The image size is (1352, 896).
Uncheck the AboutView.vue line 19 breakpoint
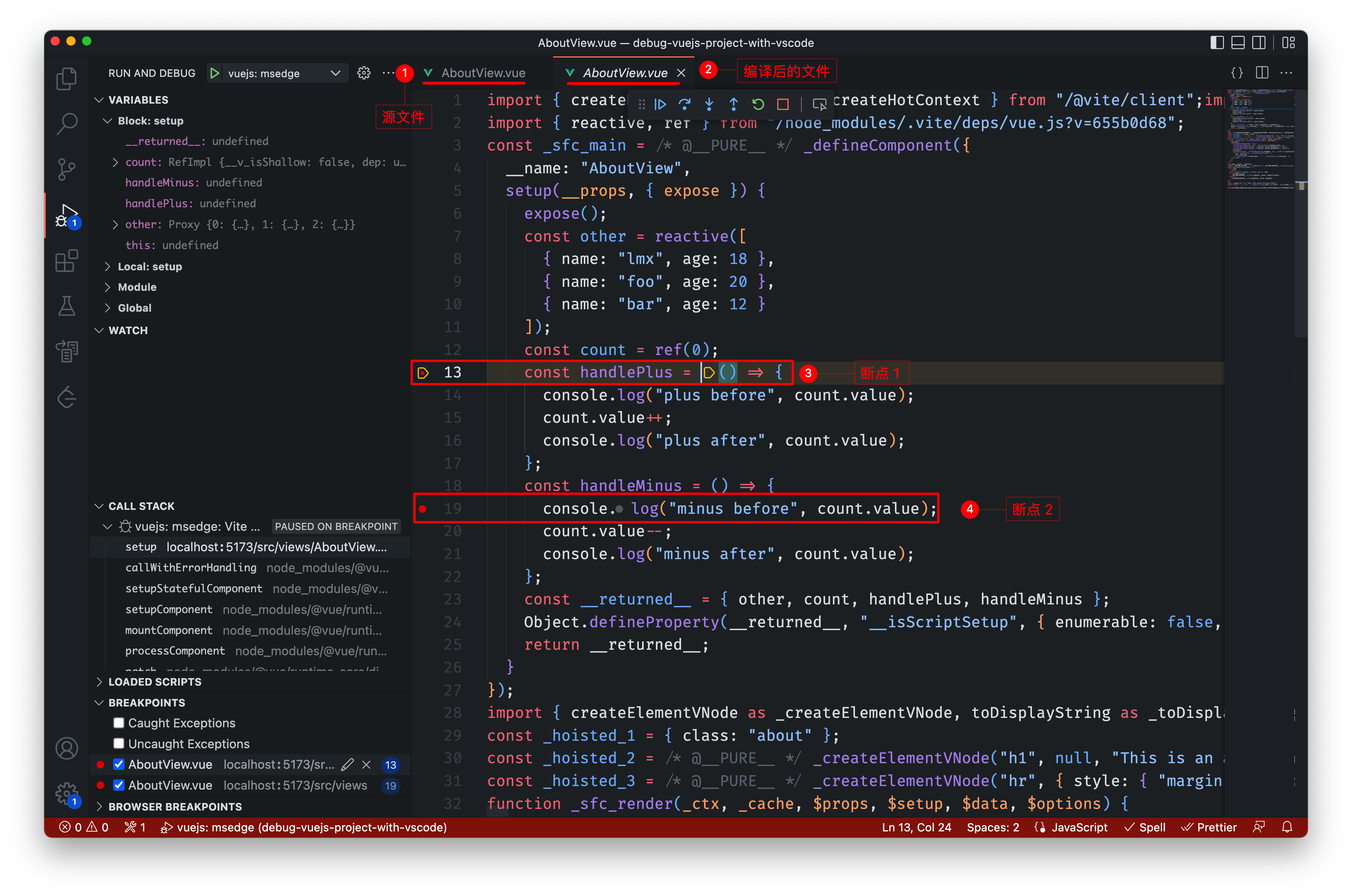click(119, 785)
